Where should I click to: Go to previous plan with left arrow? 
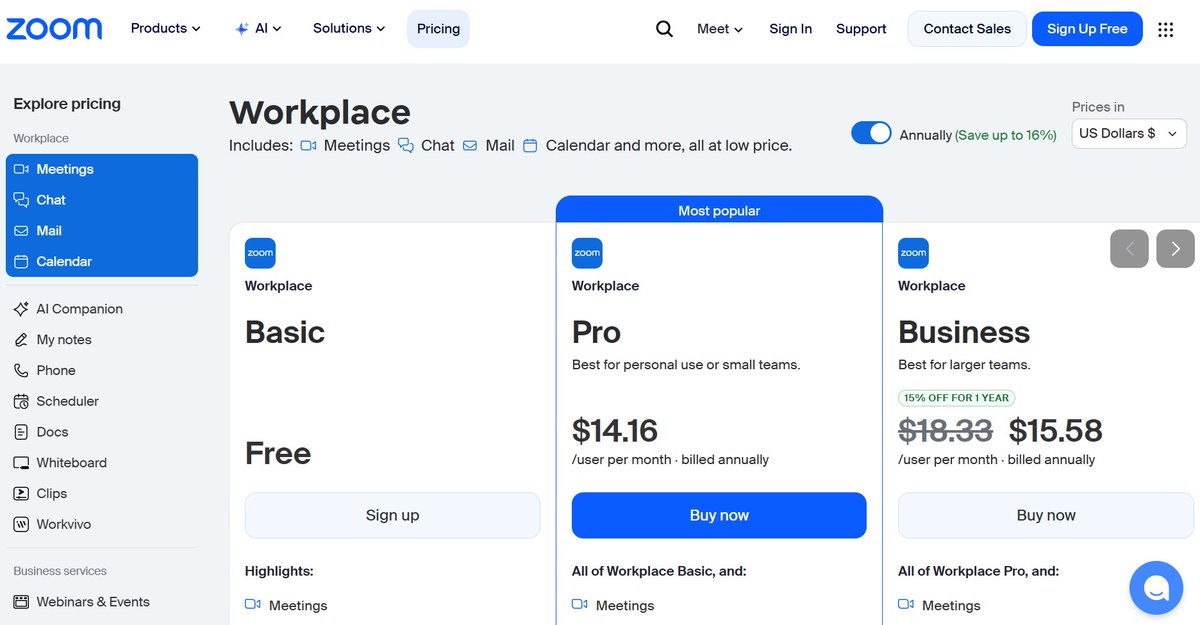coord(1129,249)
